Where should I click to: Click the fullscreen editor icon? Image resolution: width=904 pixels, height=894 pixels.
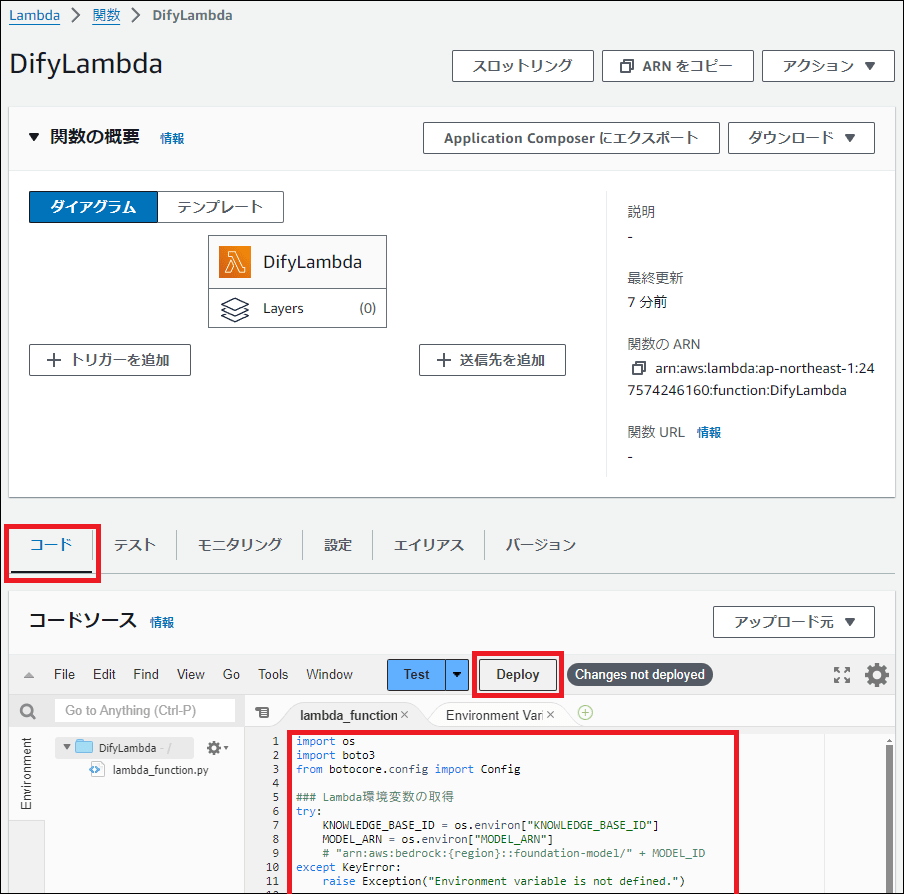pos(842,675)
